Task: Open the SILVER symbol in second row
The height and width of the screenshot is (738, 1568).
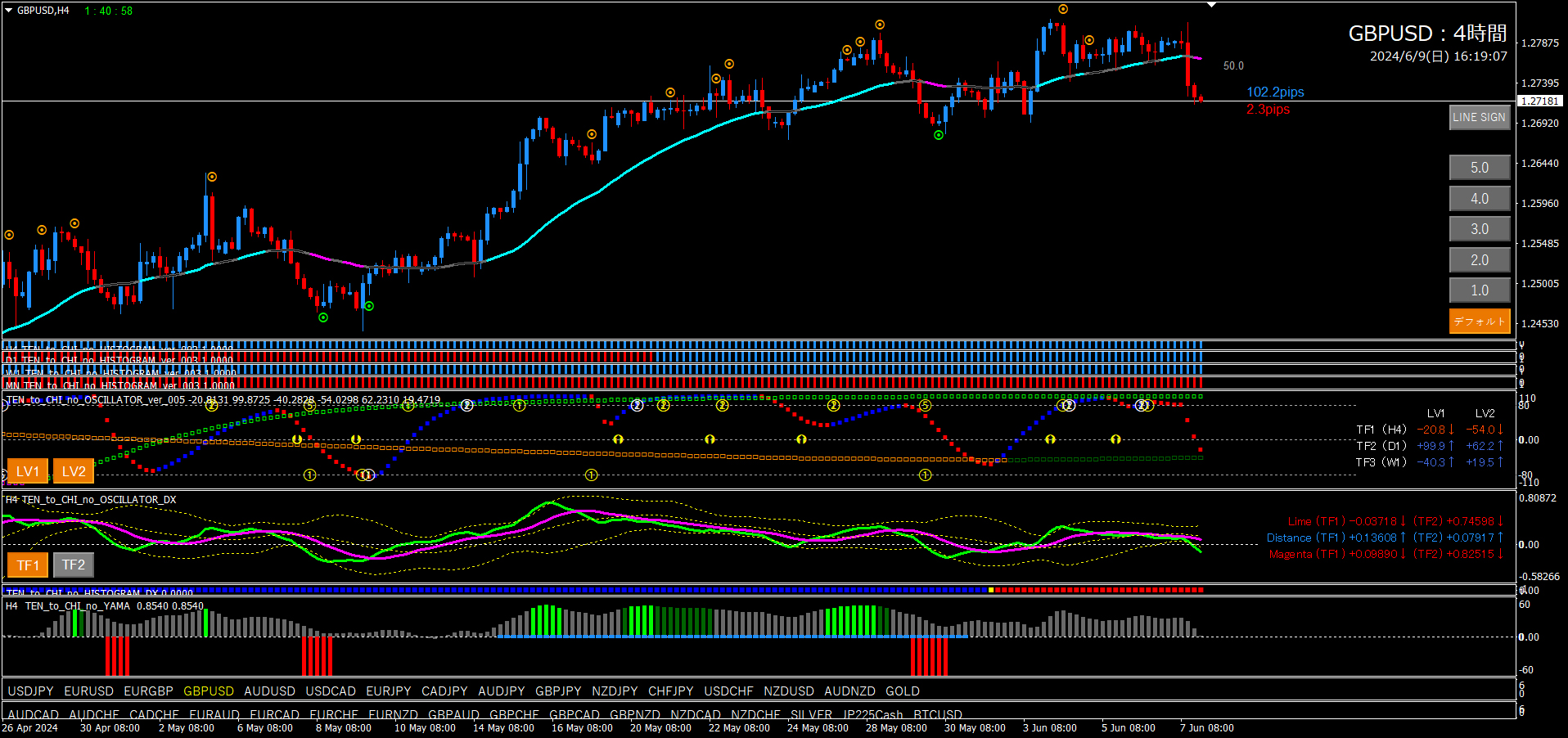Action: tap(811, 714)
